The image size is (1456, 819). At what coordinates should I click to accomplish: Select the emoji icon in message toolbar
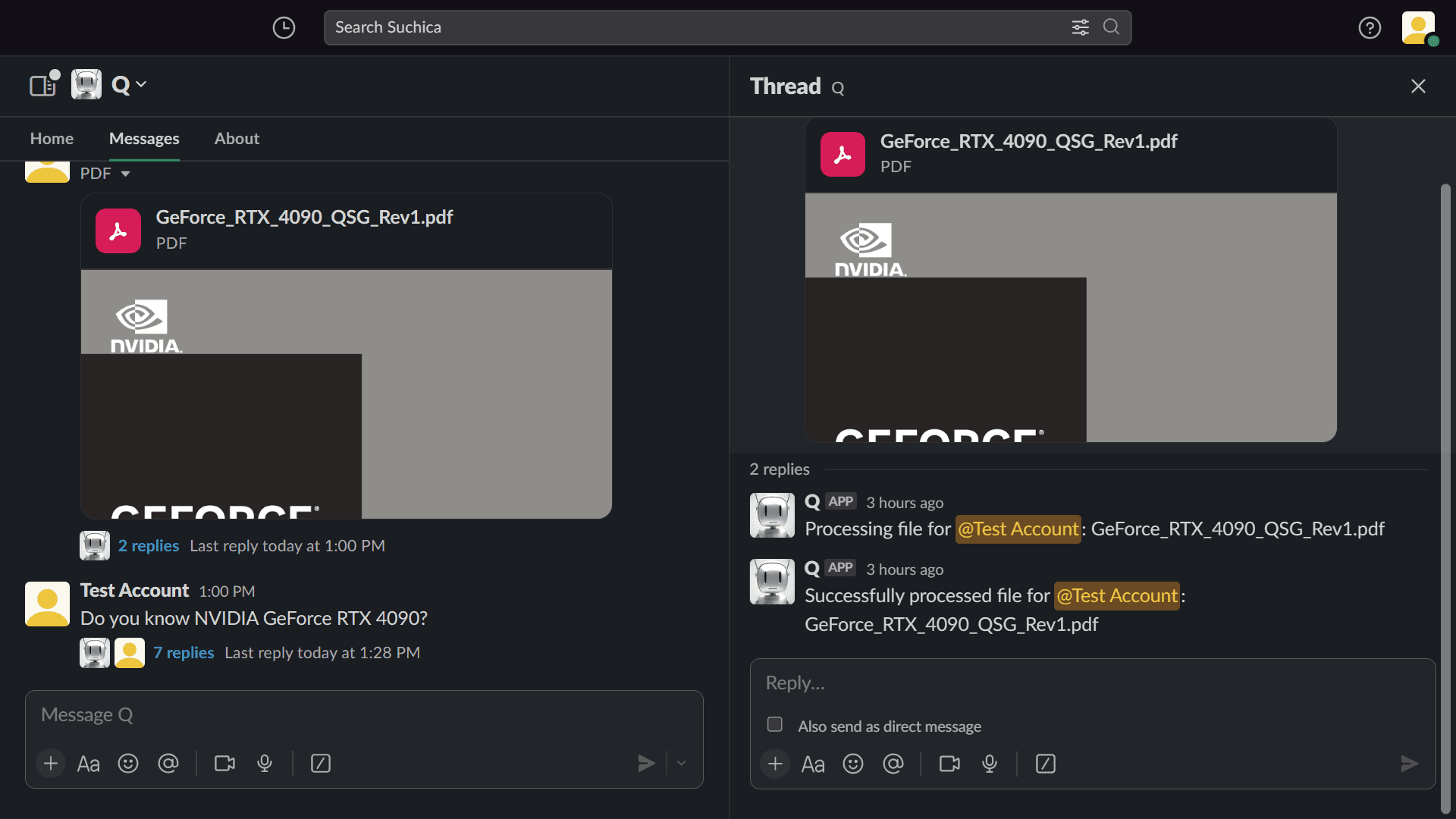pyautogui.click(x=128, y=763)
